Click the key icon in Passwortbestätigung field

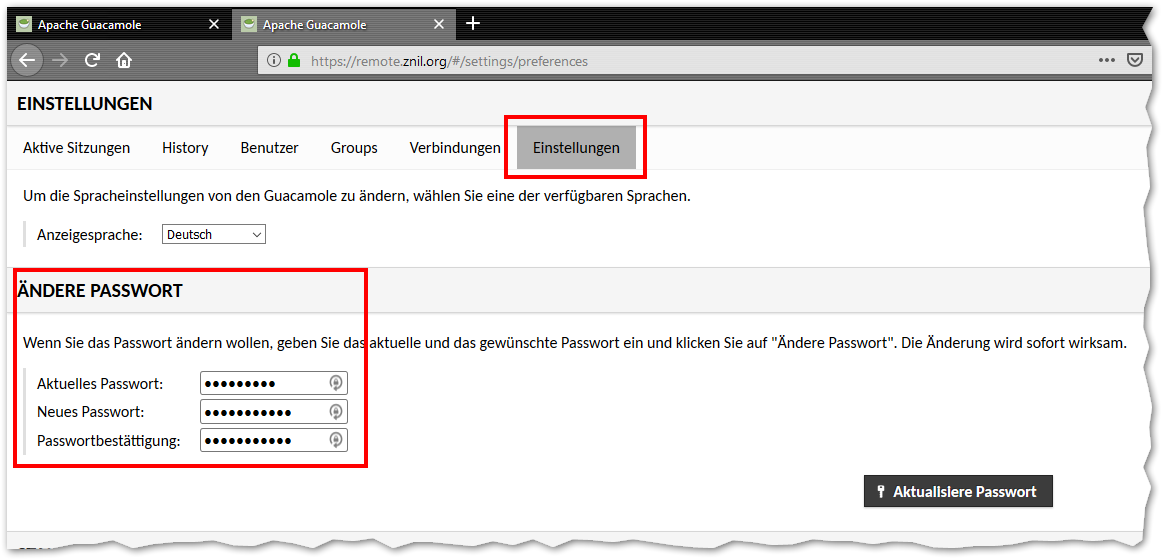point(336,440)
